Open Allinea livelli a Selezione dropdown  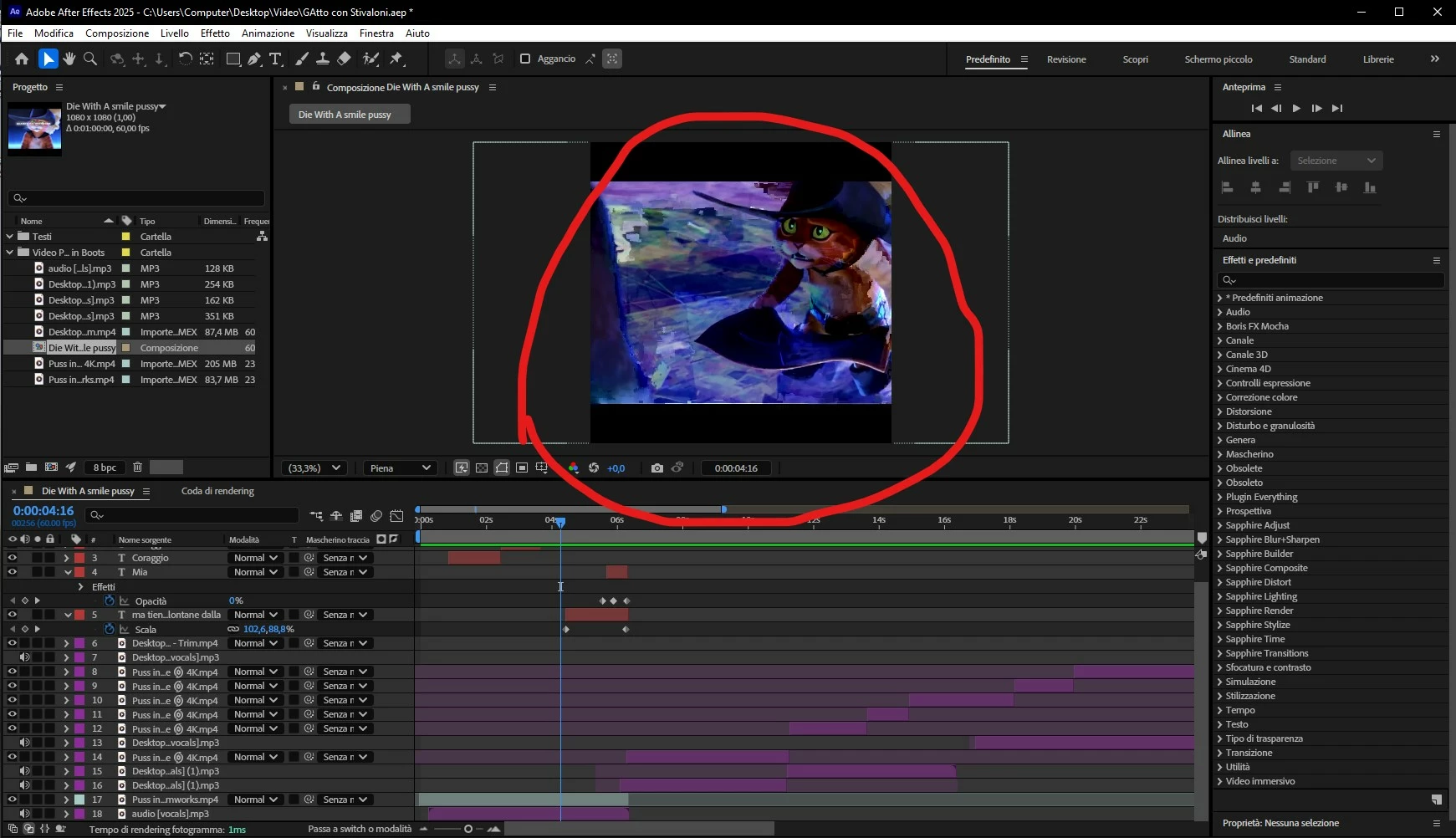pyautogui.click(x=1336, y=161)
